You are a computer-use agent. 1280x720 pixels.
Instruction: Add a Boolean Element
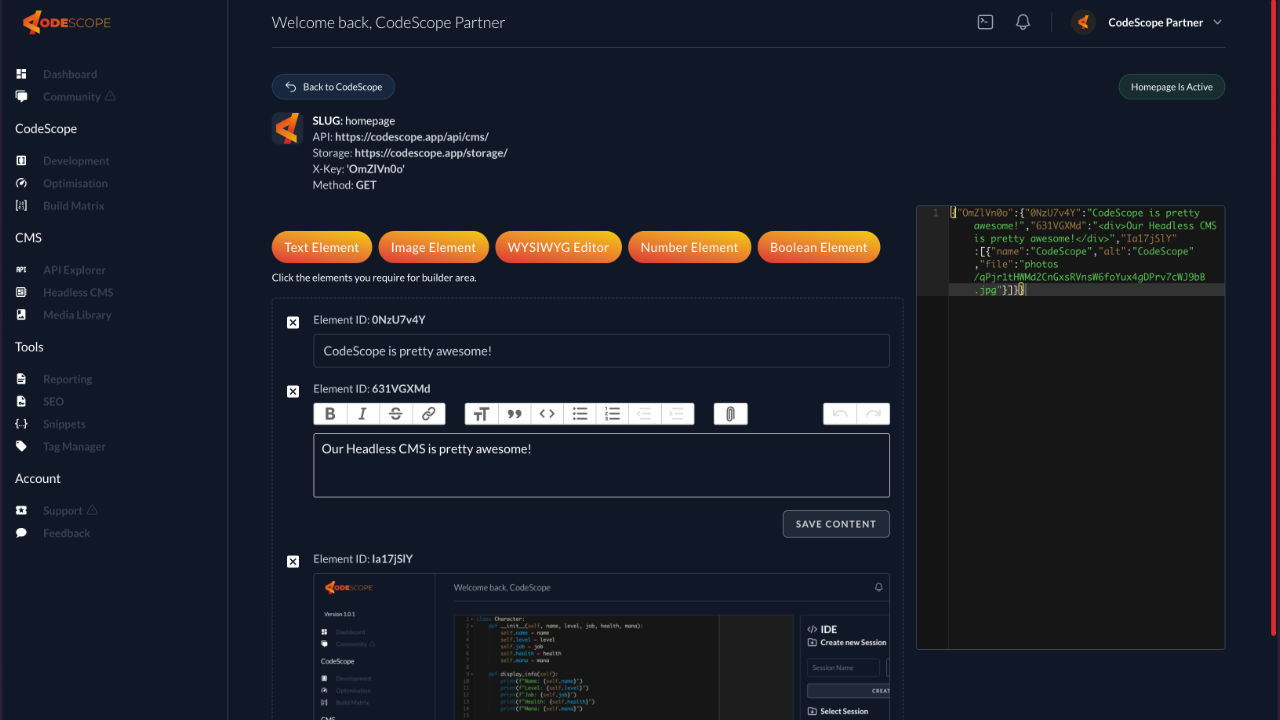point(818,247)
